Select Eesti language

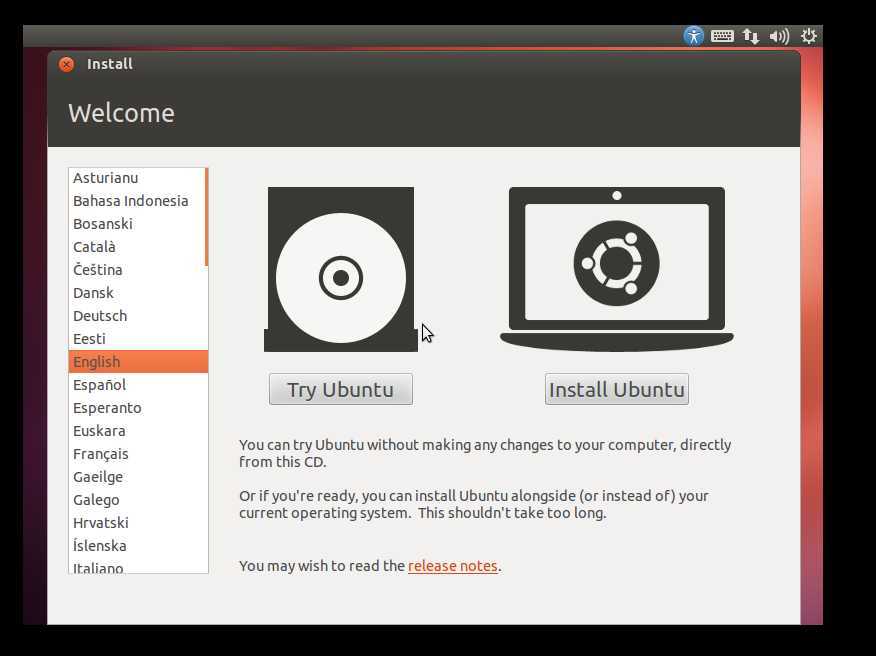coord(137,339)
